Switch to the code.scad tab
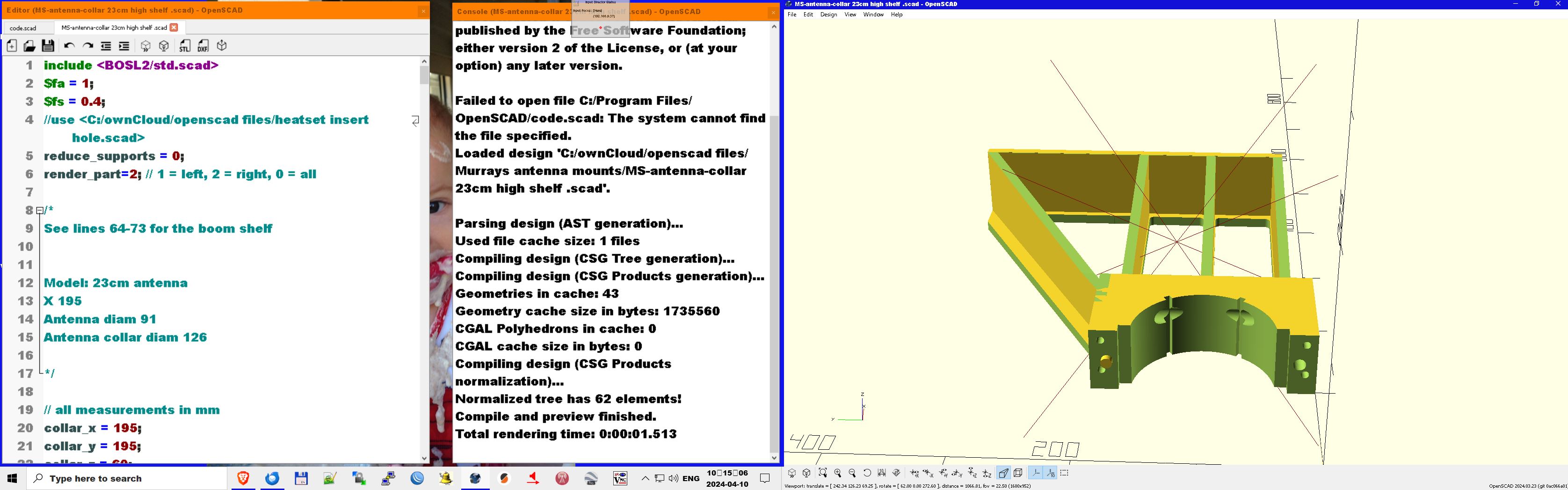The width and height of the screenshot is (1568, 490). pos(23,28)
